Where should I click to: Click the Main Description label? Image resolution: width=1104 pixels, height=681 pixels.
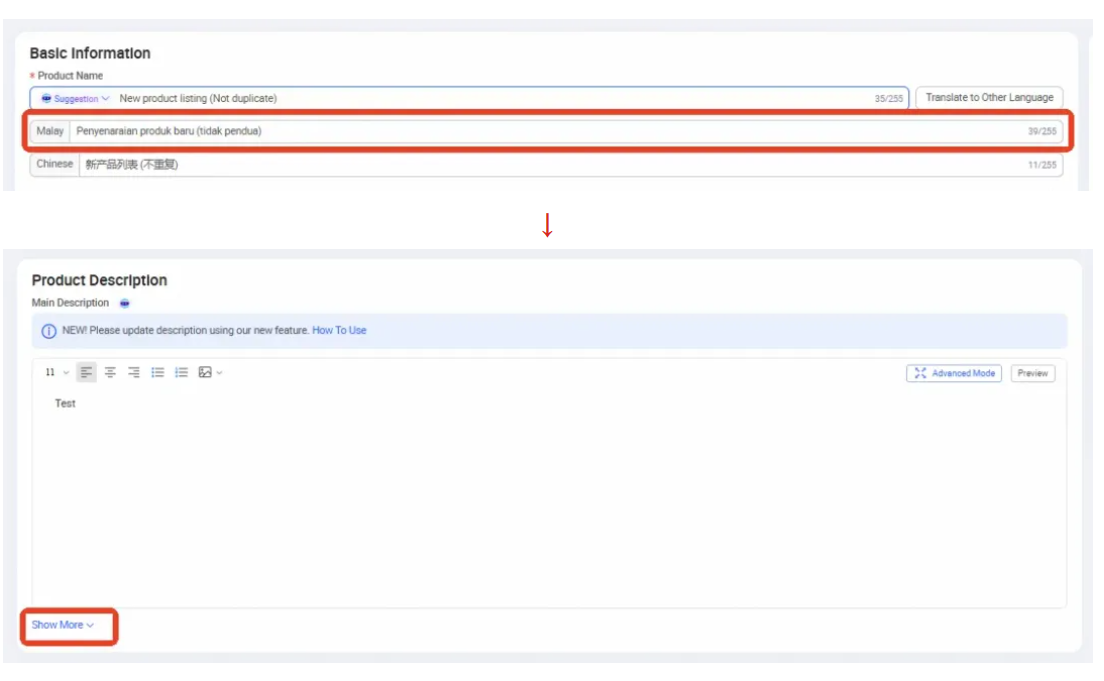70,303
